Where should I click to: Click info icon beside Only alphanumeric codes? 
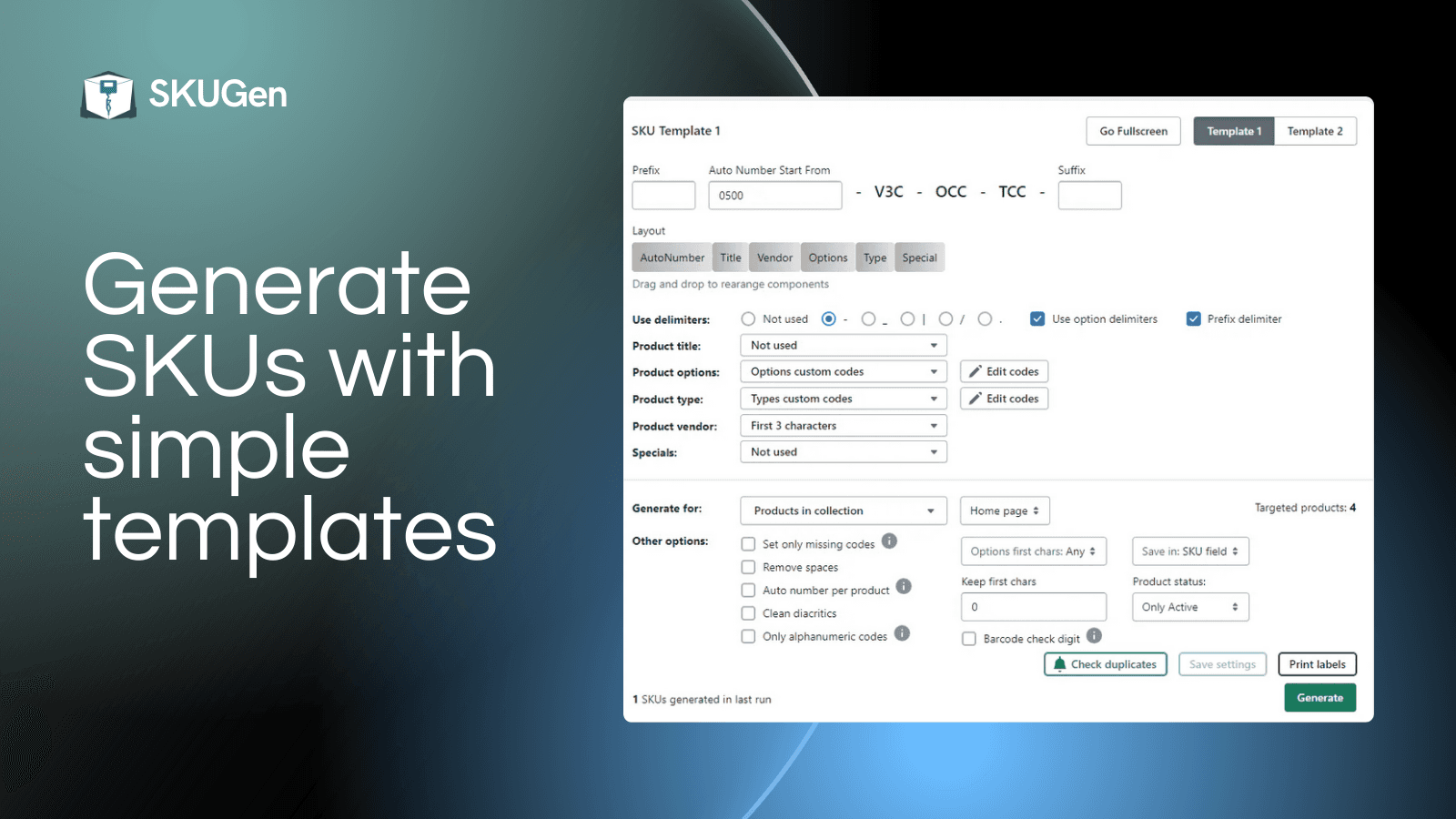point(902,632)
